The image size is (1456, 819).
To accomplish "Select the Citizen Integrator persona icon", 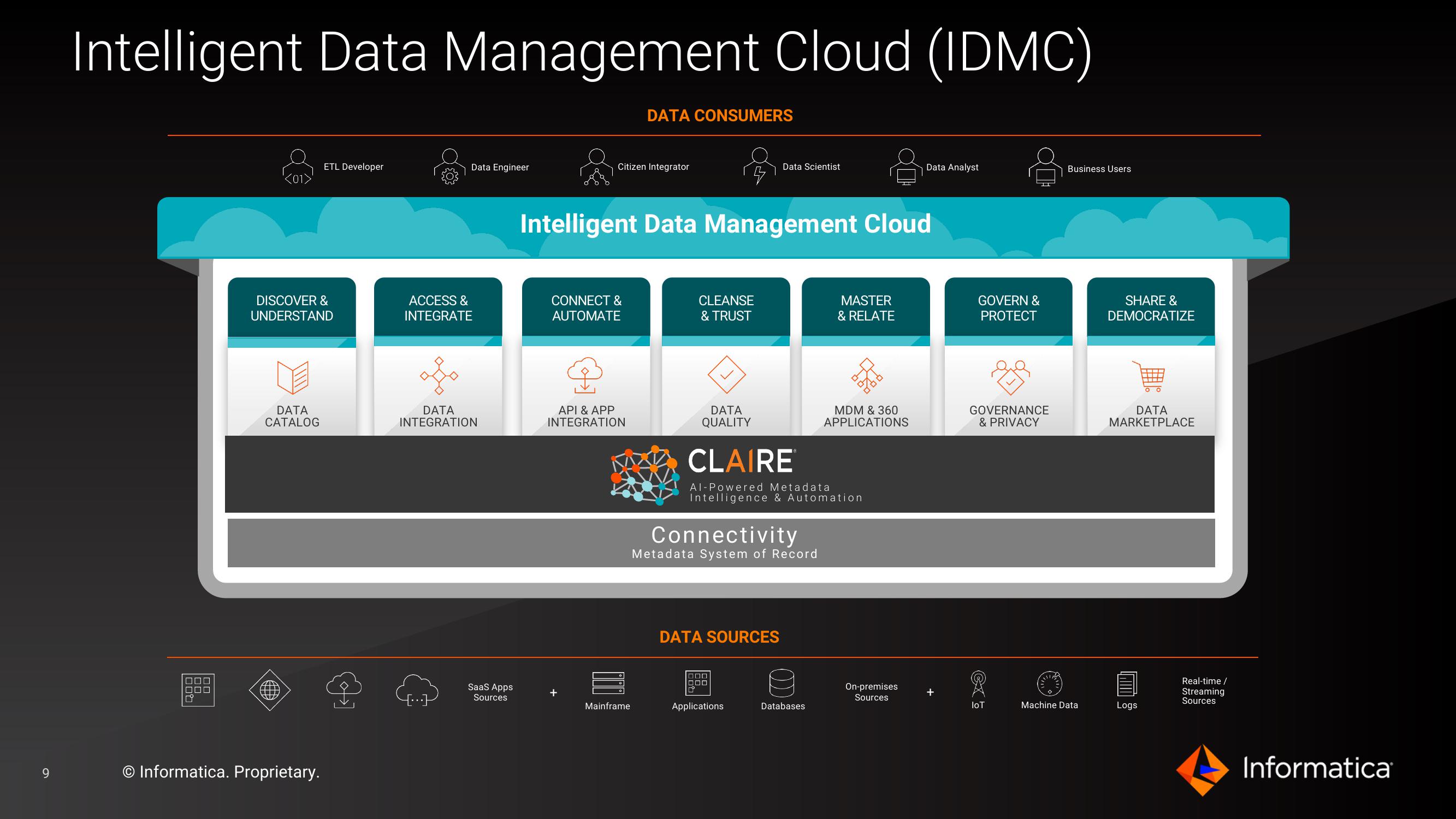I will click(x=596, y=167).
